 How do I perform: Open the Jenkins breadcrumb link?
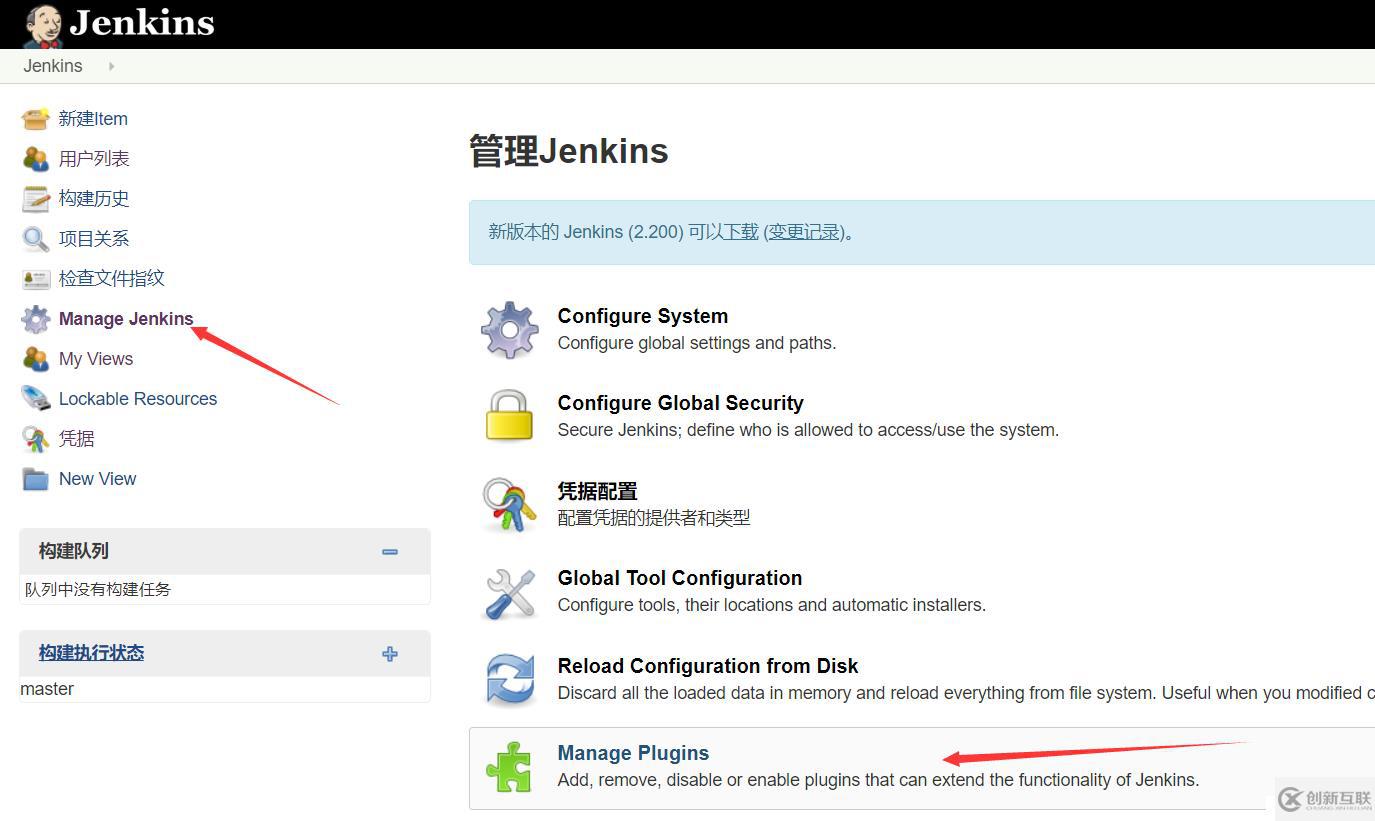[x=53, y=66]
